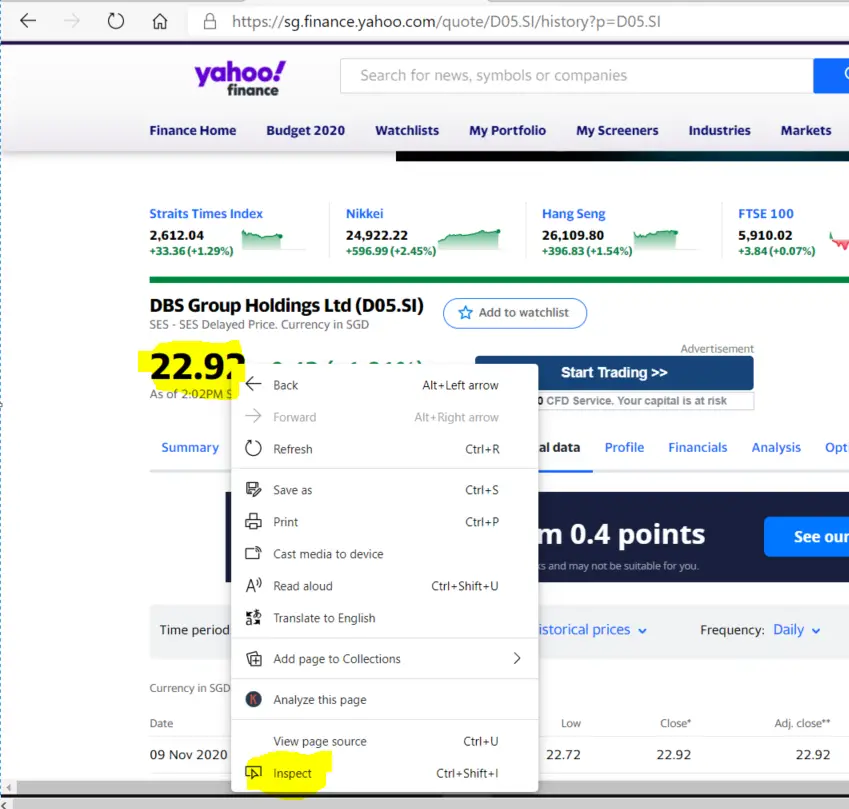
Task: Click the Collections icon in context menu
Action: click(x=253, y=658)
